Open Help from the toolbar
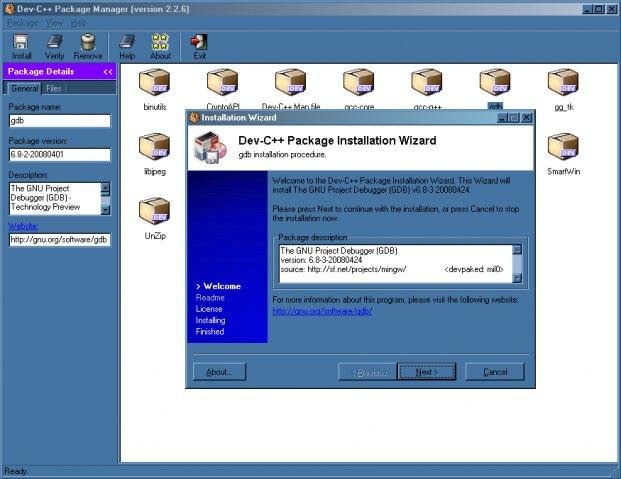Image resolution: width=621 pixels, height=479 pixels. [127, 47]
